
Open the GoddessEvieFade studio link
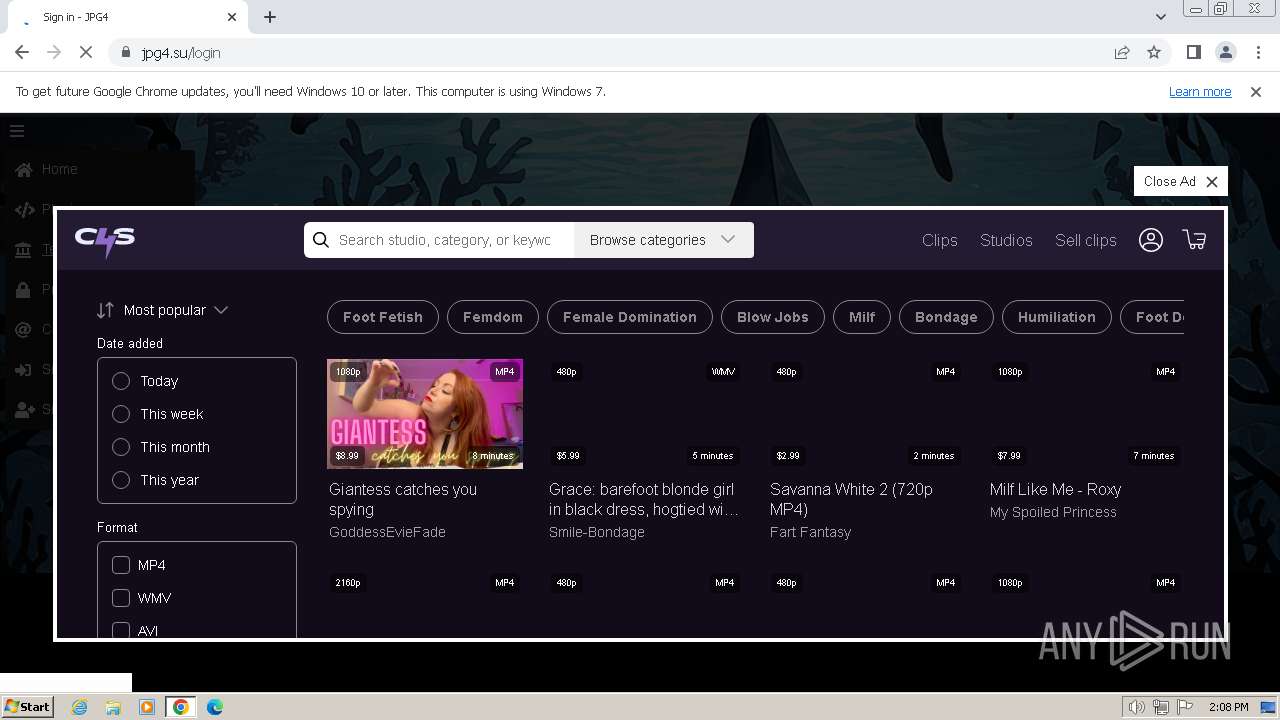click(x=387, y=532)
